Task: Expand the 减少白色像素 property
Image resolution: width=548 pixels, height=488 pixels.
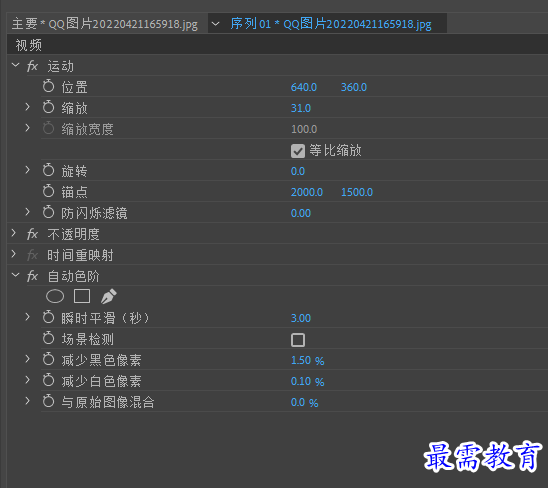Action: click(28, 380)
